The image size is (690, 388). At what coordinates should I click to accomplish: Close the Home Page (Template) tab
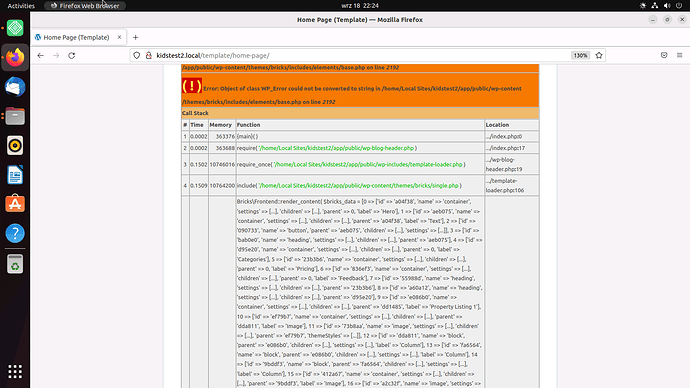(119, 37)
